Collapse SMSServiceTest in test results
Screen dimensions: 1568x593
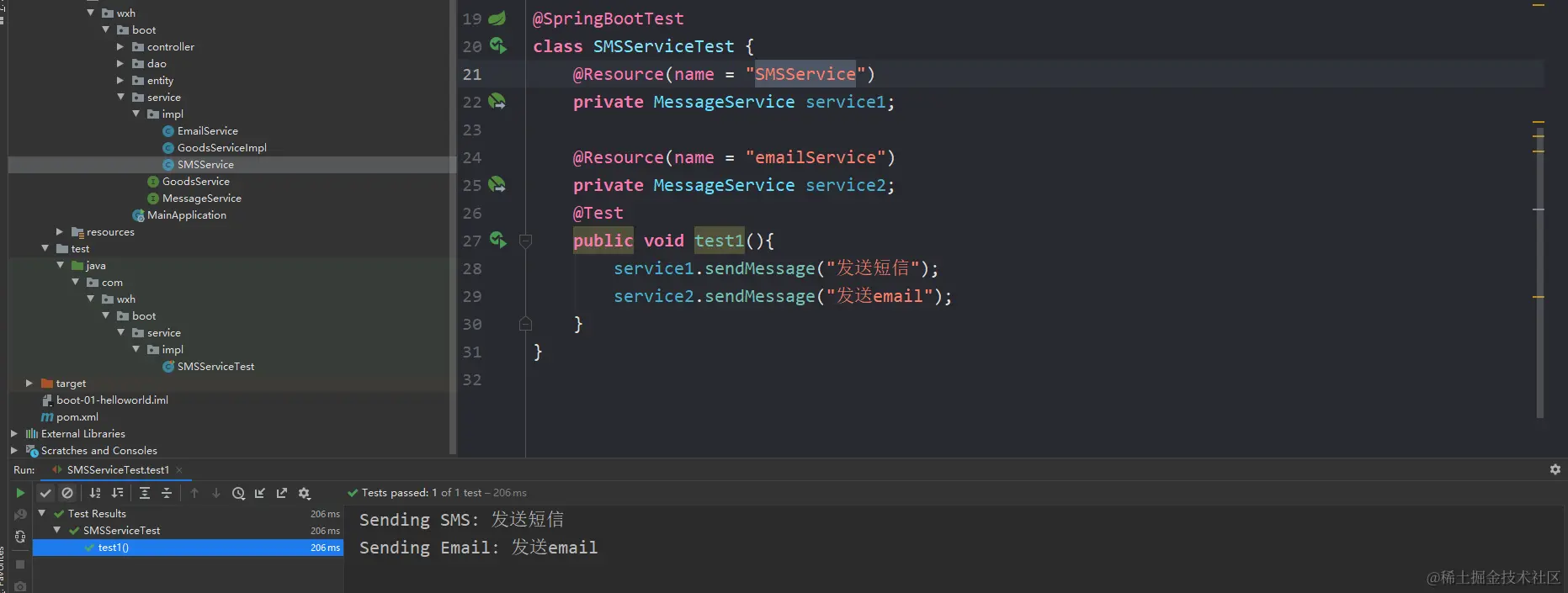coord(56,530)
